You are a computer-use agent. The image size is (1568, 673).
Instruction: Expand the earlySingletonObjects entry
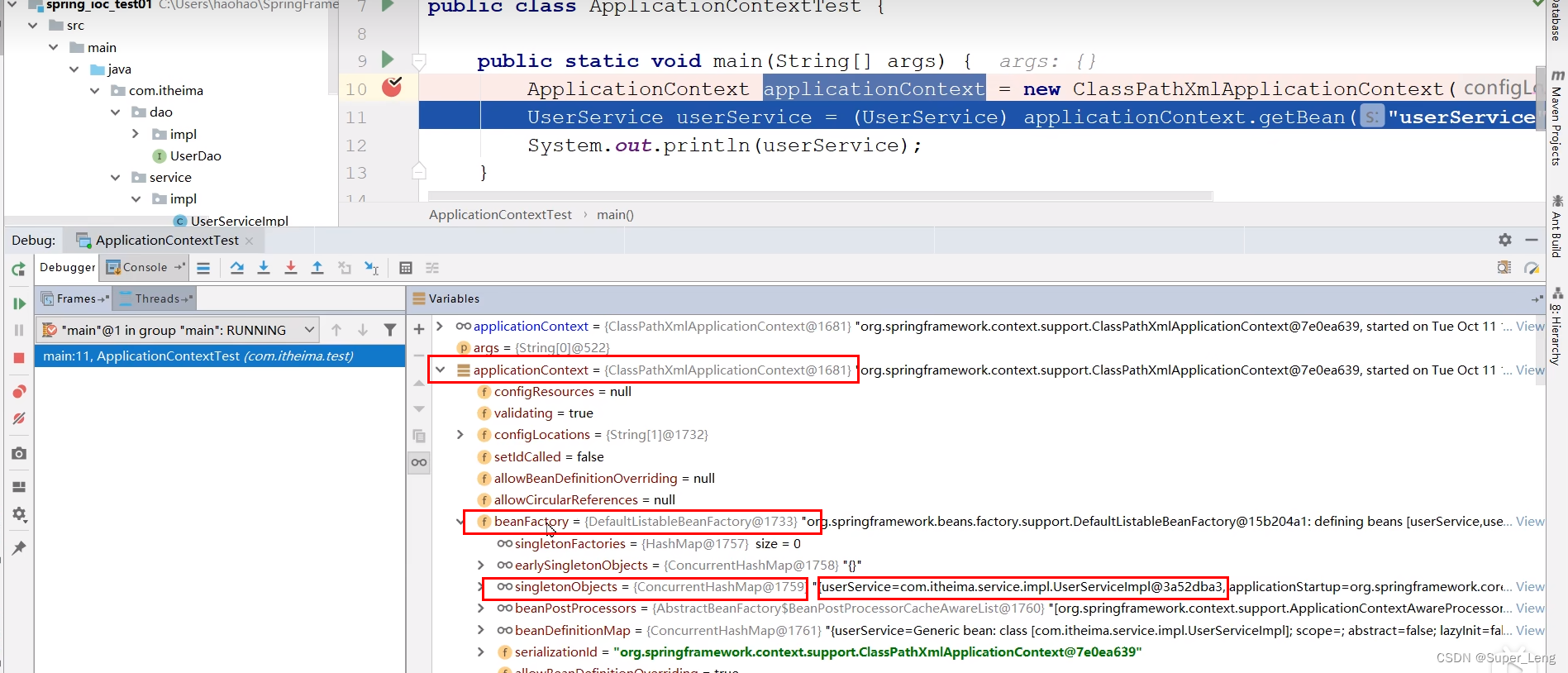[481, 565]
